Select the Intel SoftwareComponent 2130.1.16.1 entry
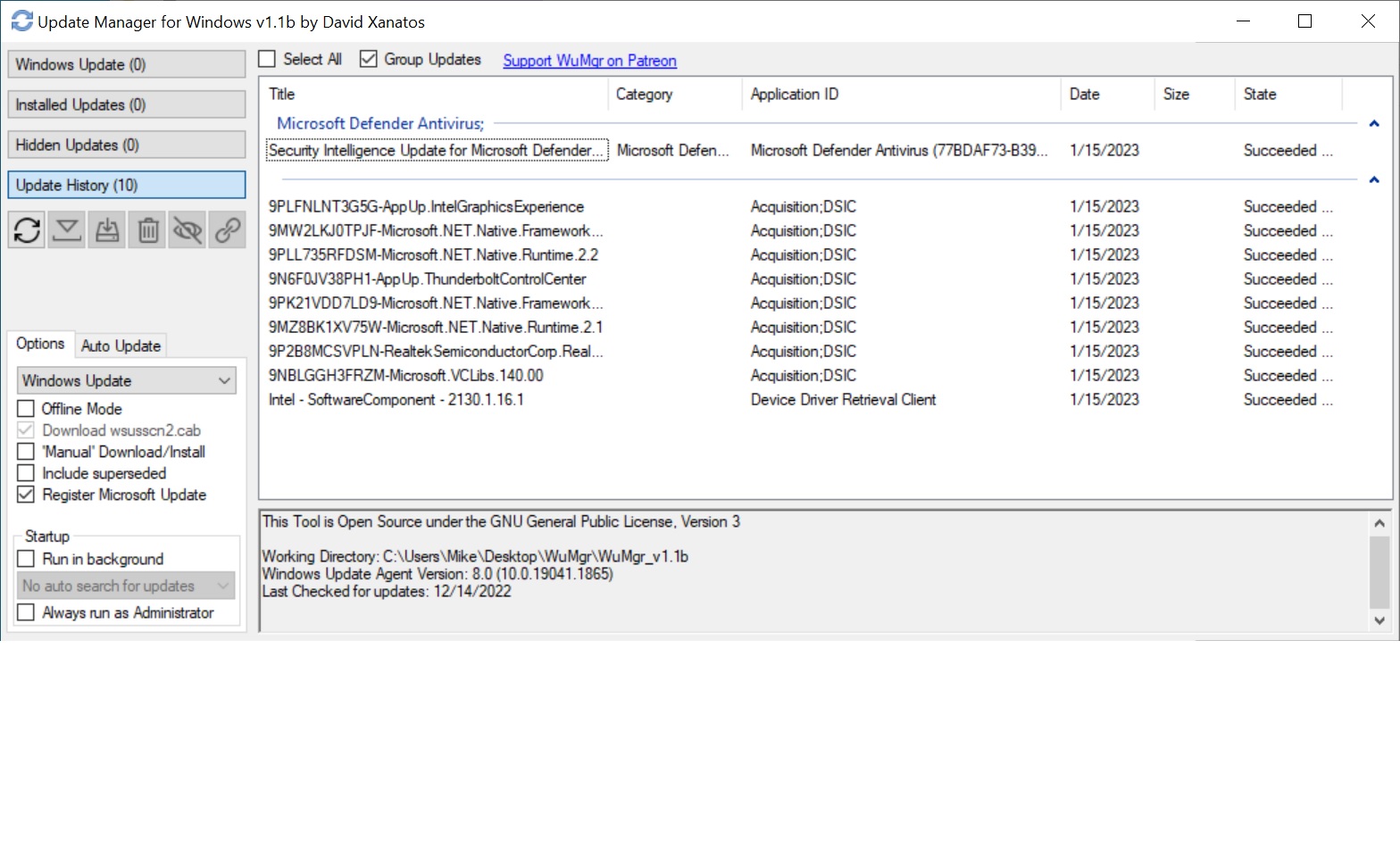This screenshot has height=857, width=1400. click(x=396, y=400)
